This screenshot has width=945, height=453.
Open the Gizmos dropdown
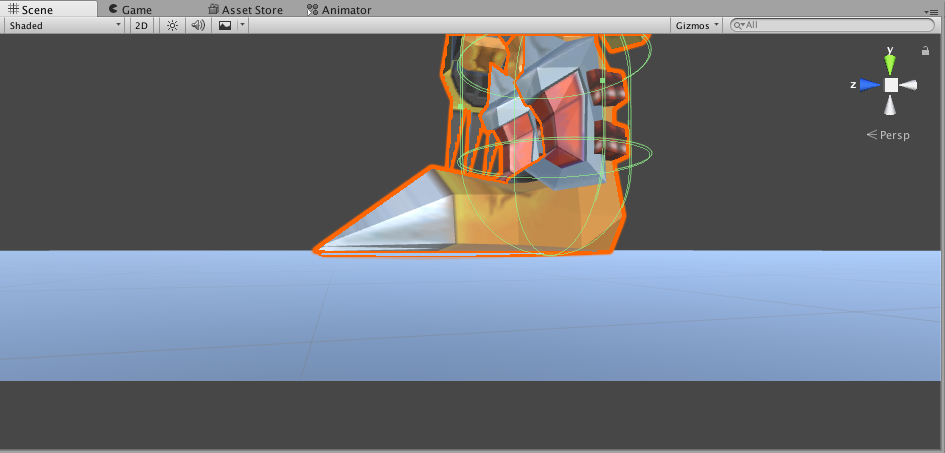point(697,25)
